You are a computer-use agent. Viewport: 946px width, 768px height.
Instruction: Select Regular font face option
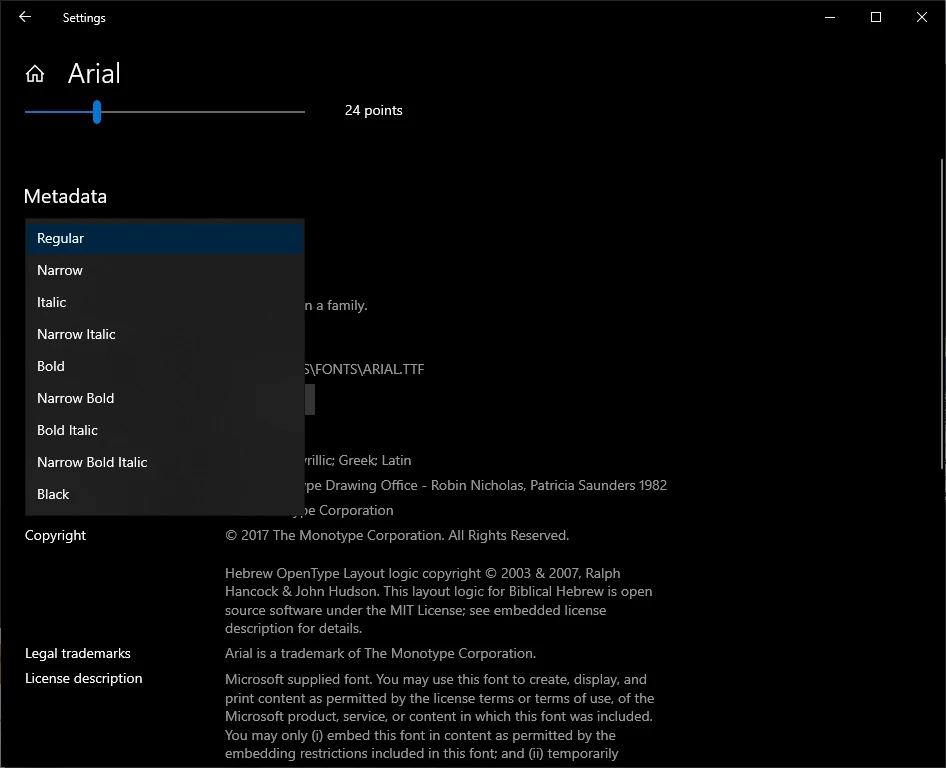click(165, 238)
